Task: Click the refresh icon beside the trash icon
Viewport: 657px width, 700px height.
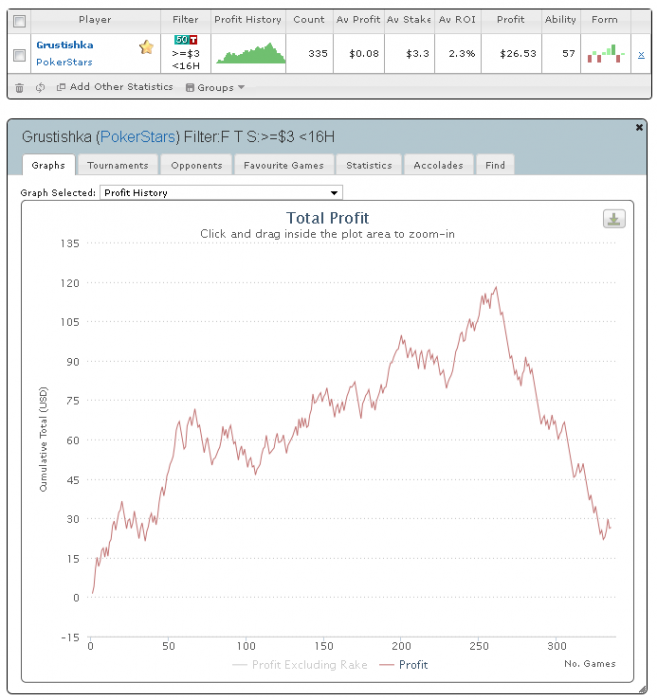Action: tap(40, 88)
